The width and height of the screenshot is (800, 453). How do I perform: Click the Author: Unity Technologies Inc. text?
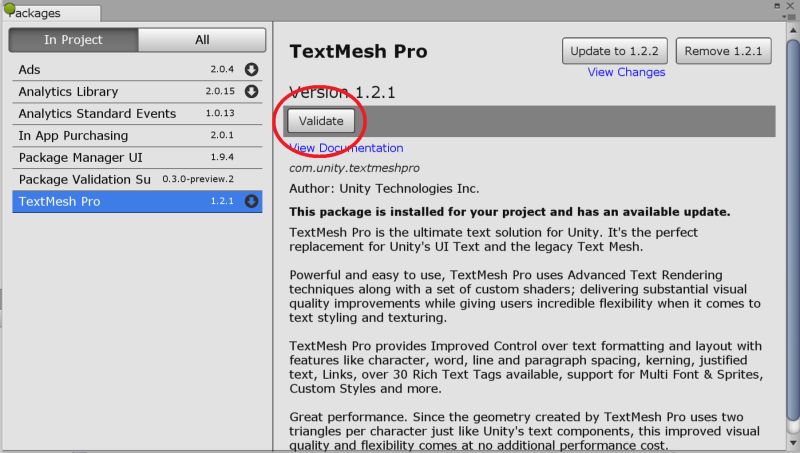coord(384,189)
